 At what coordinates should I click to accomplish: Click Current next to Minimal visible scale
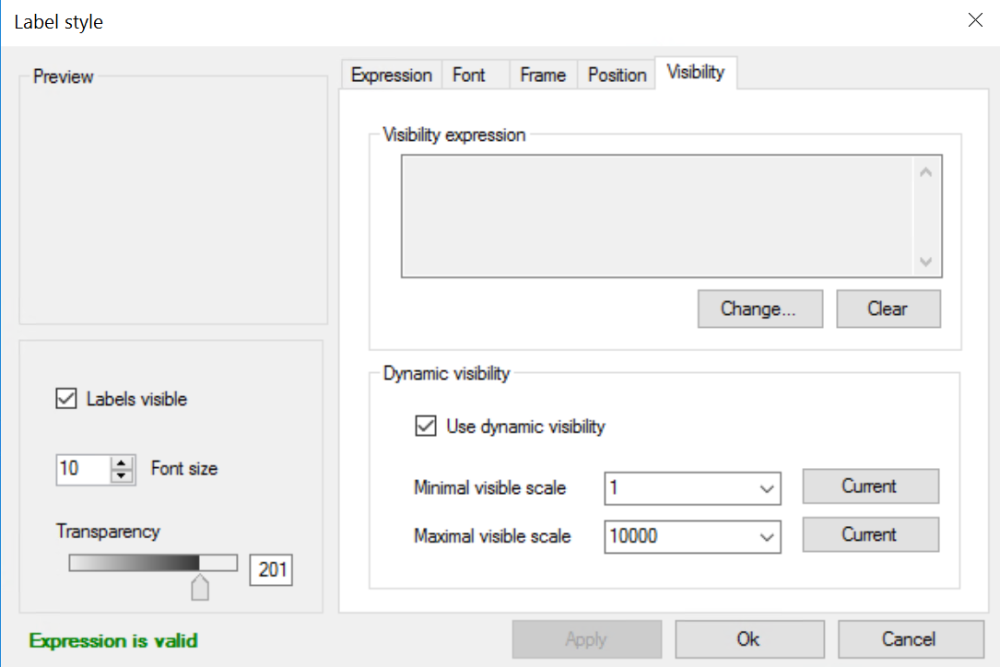(870, 486)
